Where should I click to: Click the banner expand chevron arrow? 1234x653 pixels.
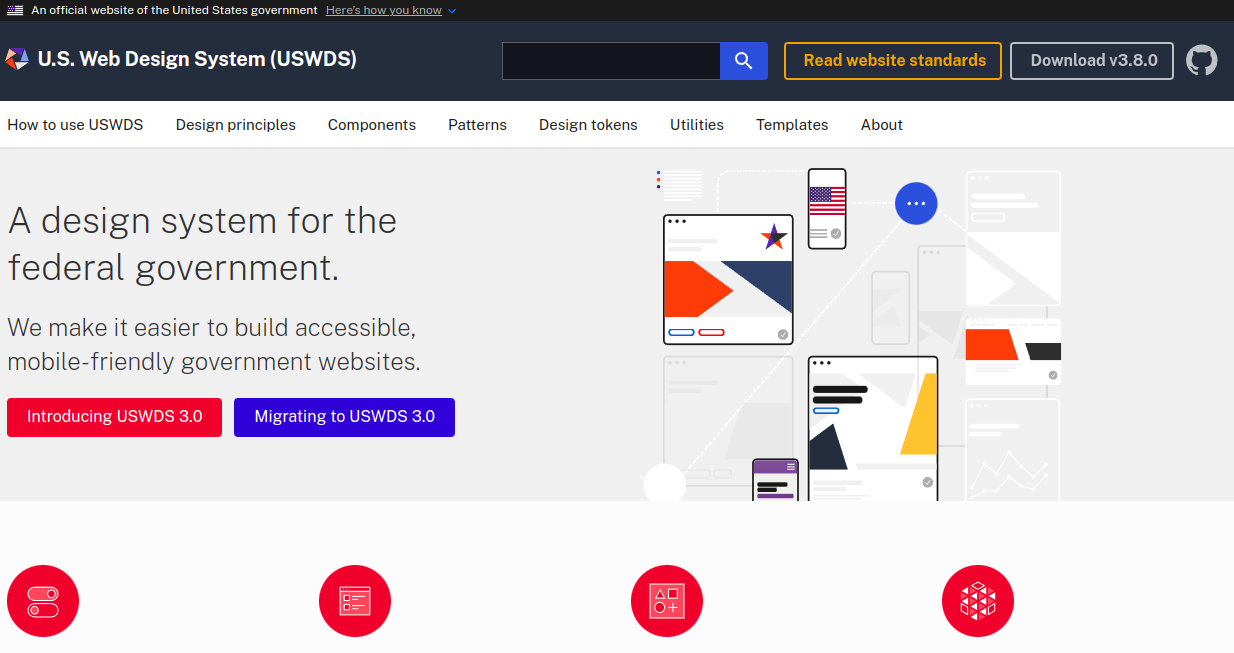[452, 11]
